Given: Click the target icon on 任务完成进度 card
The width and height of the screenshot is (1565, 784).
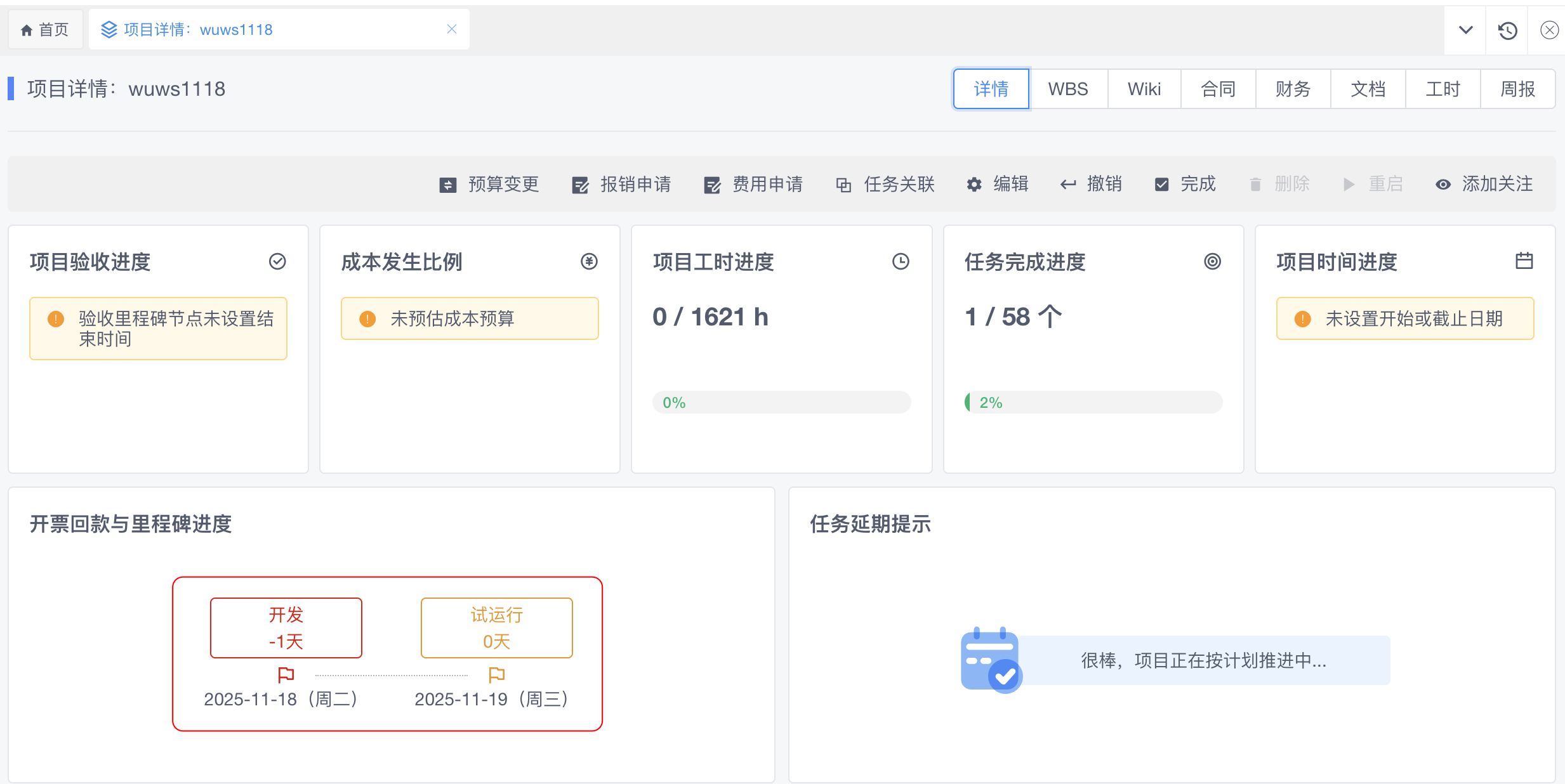Looking at the screenshot, I should click(1212, 261).
